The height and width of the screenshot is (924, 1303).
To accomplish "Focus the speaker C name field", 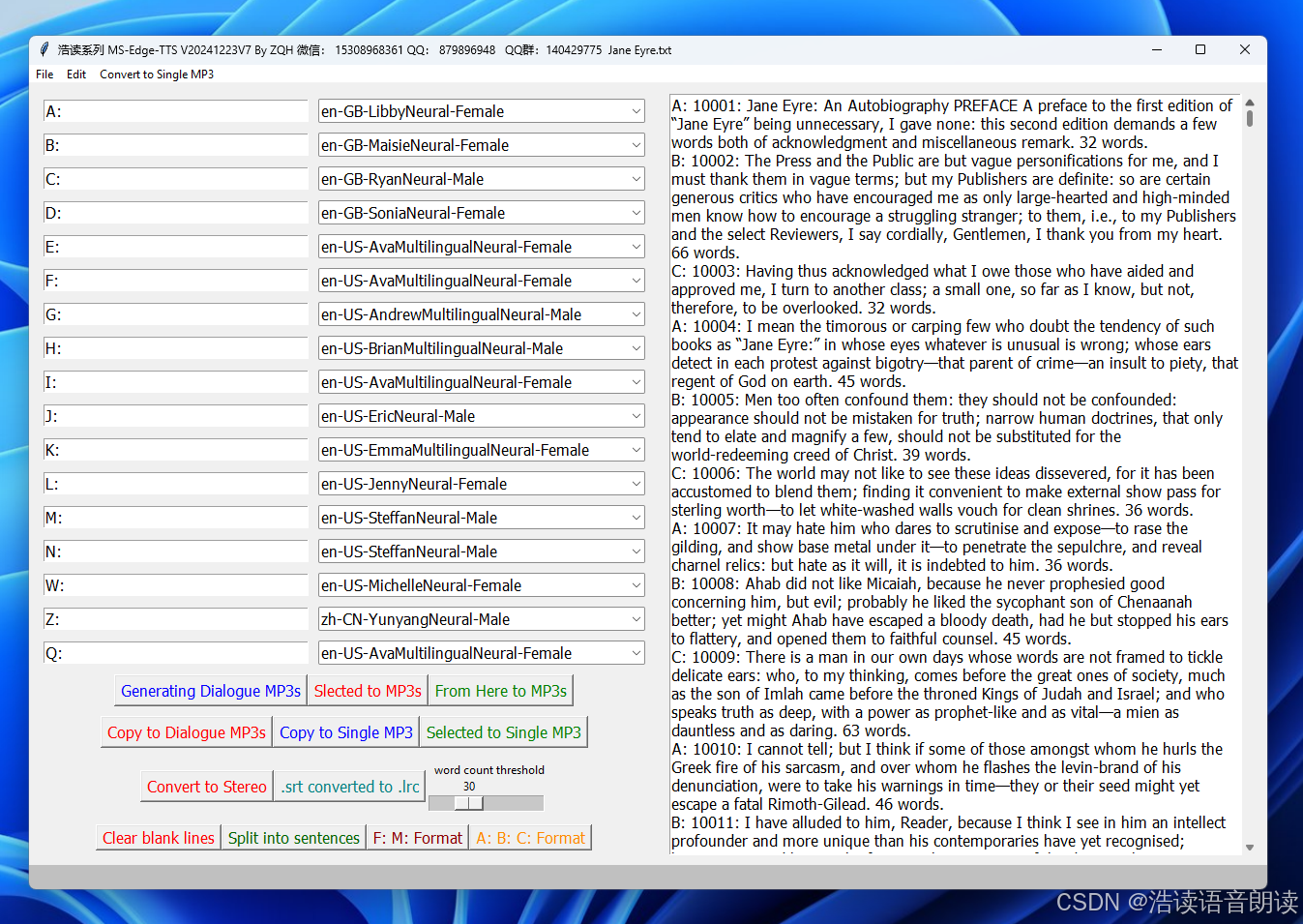I will click(176, 179).
